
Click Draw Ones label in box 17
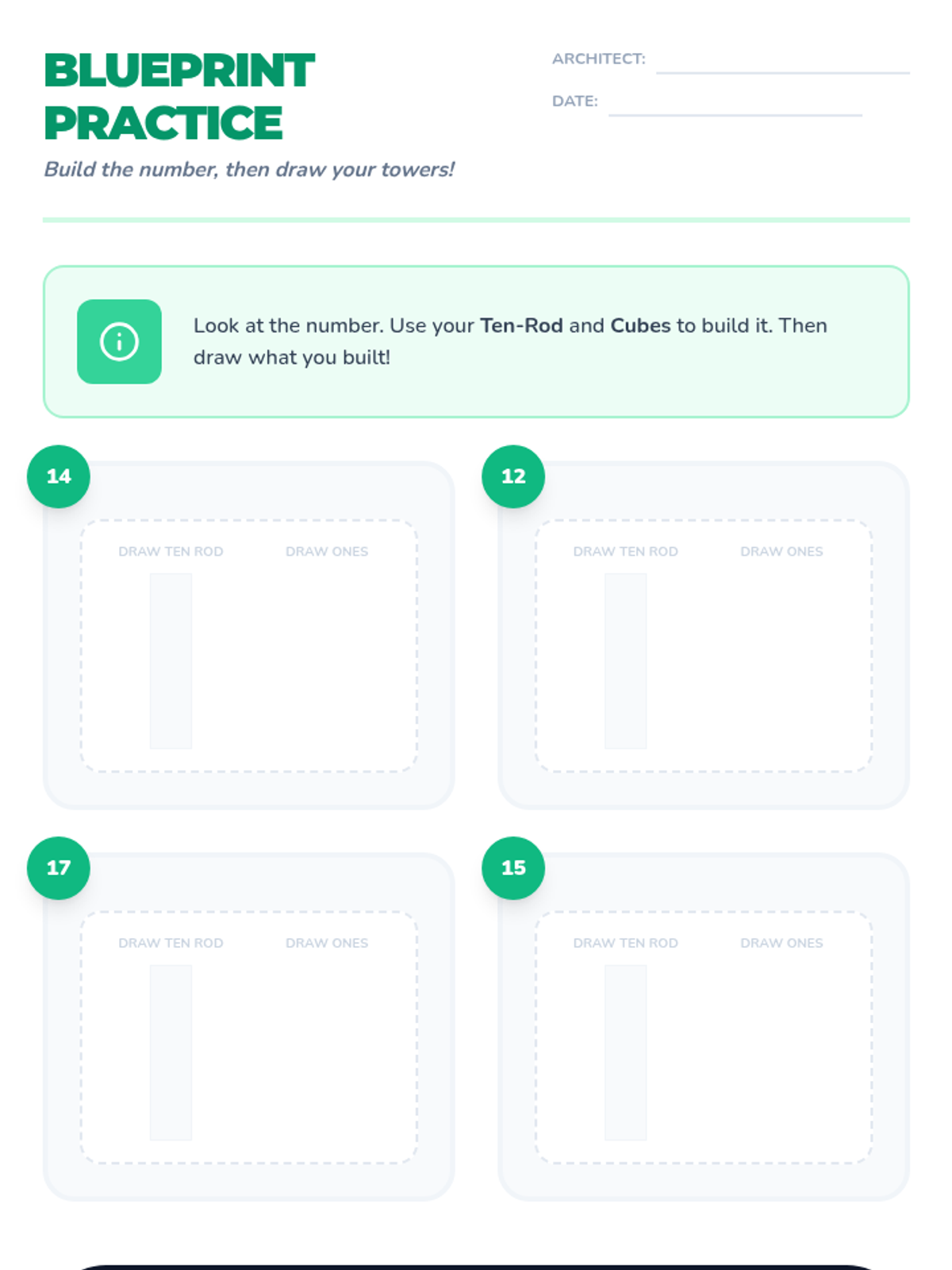pyautogui.click(x=327, y=943)
